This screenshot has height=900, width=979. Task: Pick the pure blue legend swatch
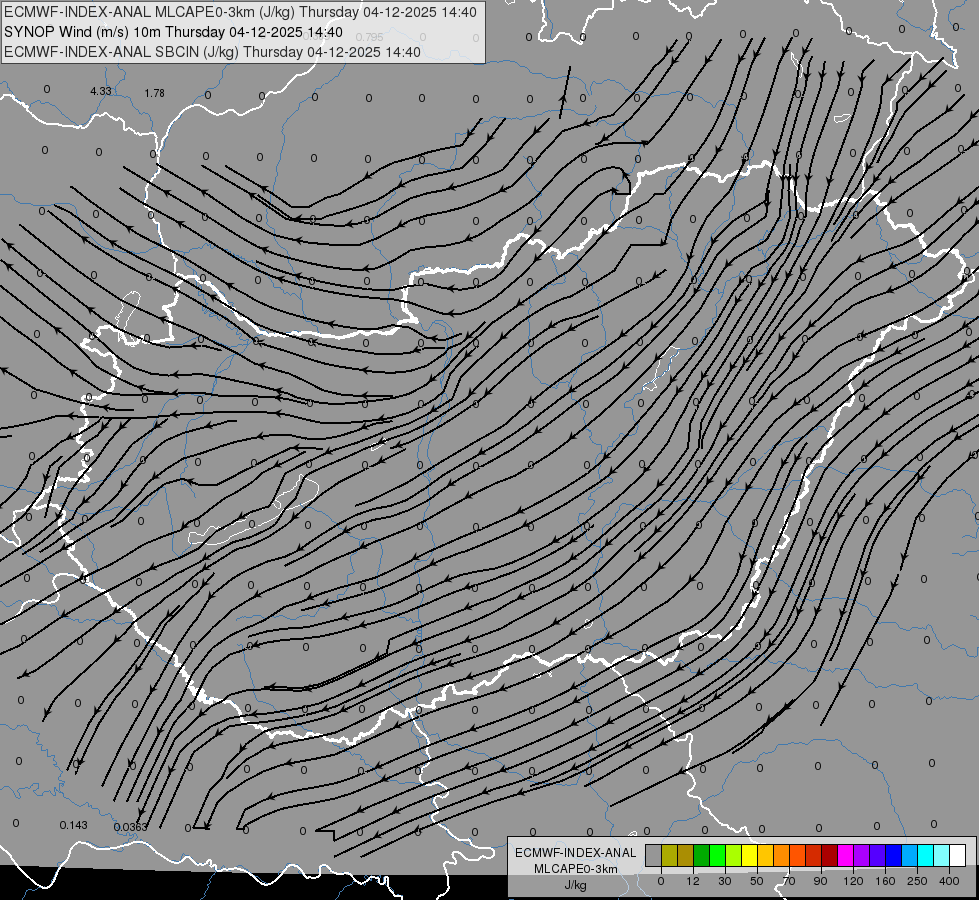(894, 855)
